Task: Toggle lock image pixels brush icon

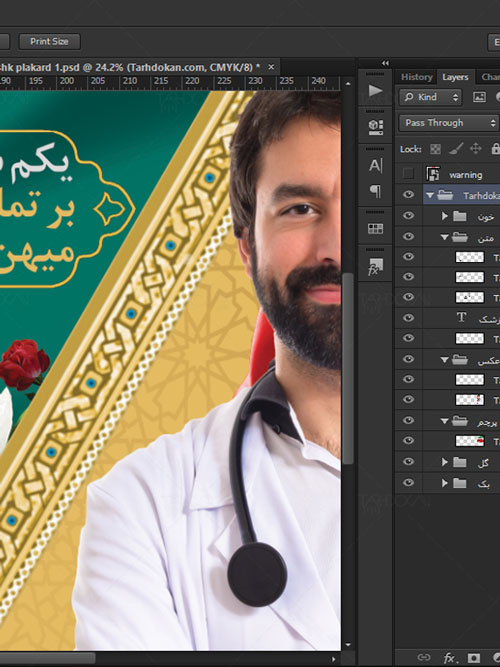Action: tap(456, 148)
